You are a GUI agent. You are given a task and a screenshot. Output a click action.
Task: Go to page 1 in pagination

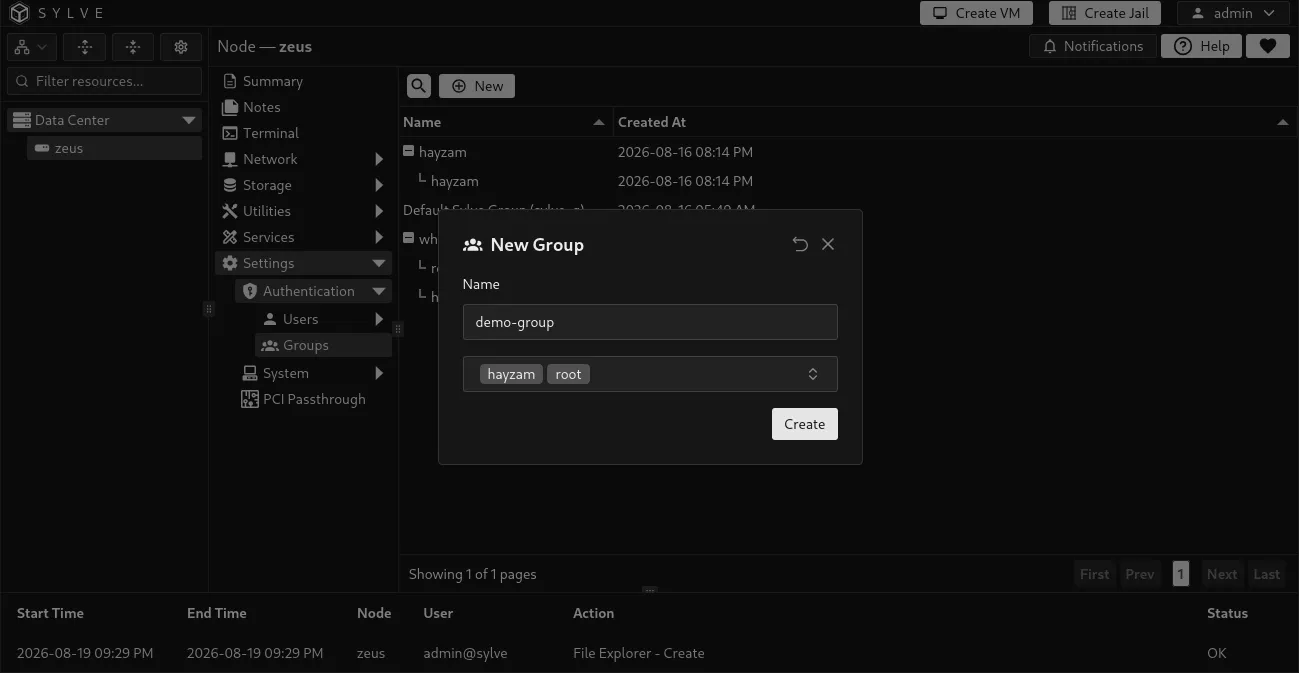(x=1181, y=574)
